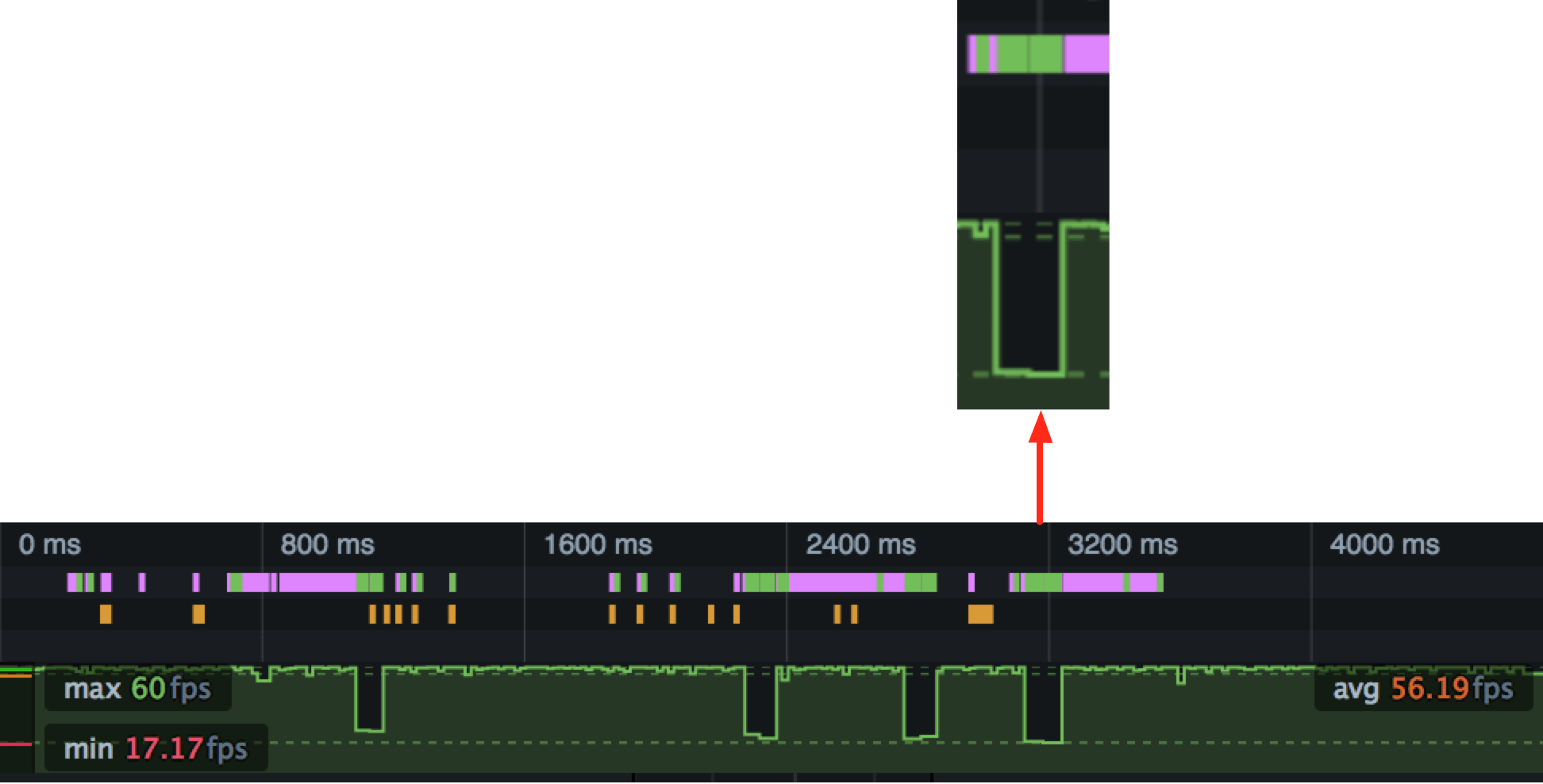
Task: Select the 2400 ms time label
Action: [x=860, y=544]
